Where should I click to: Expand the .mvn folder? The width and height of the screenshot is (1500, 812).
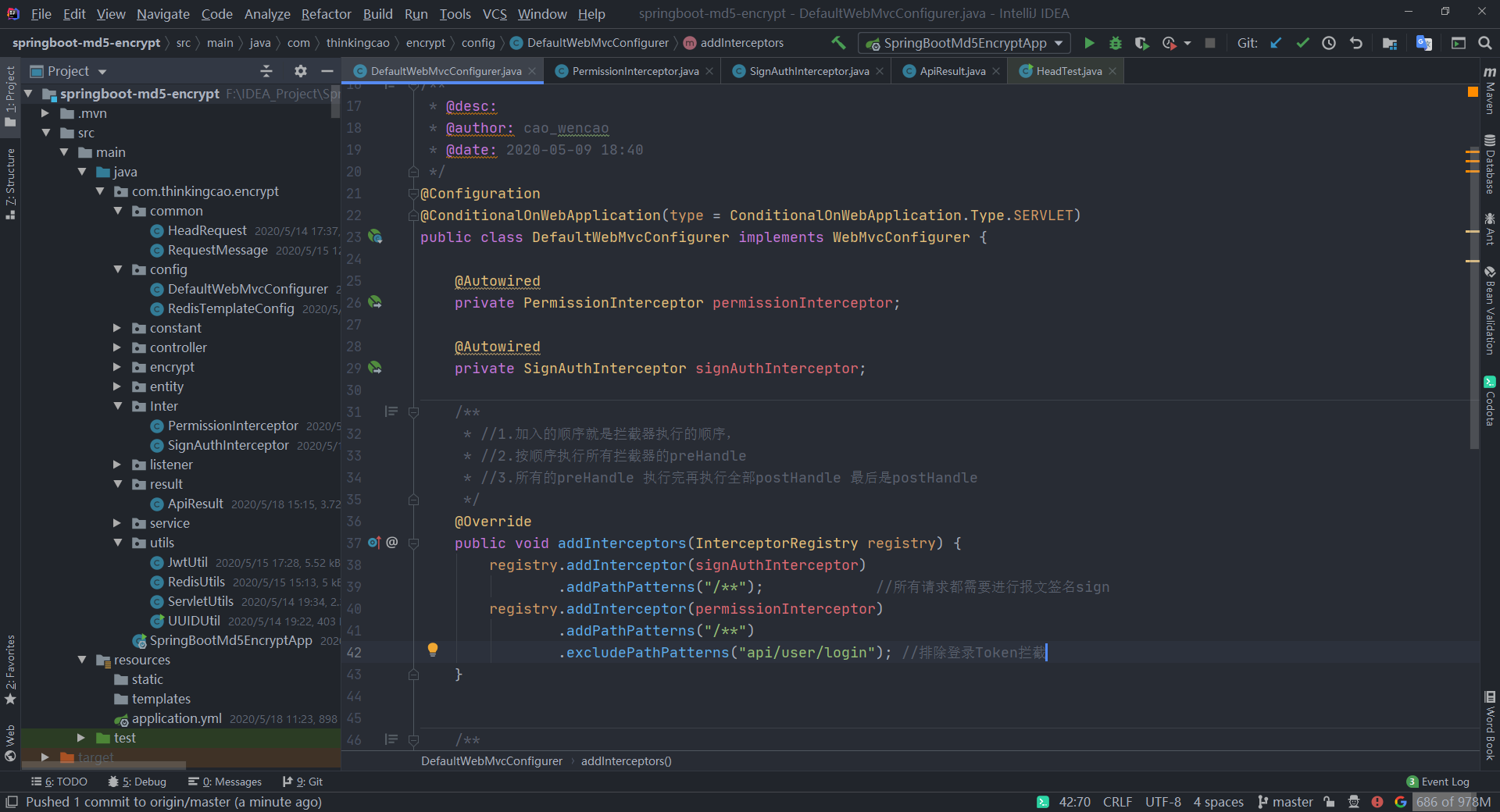45,113
